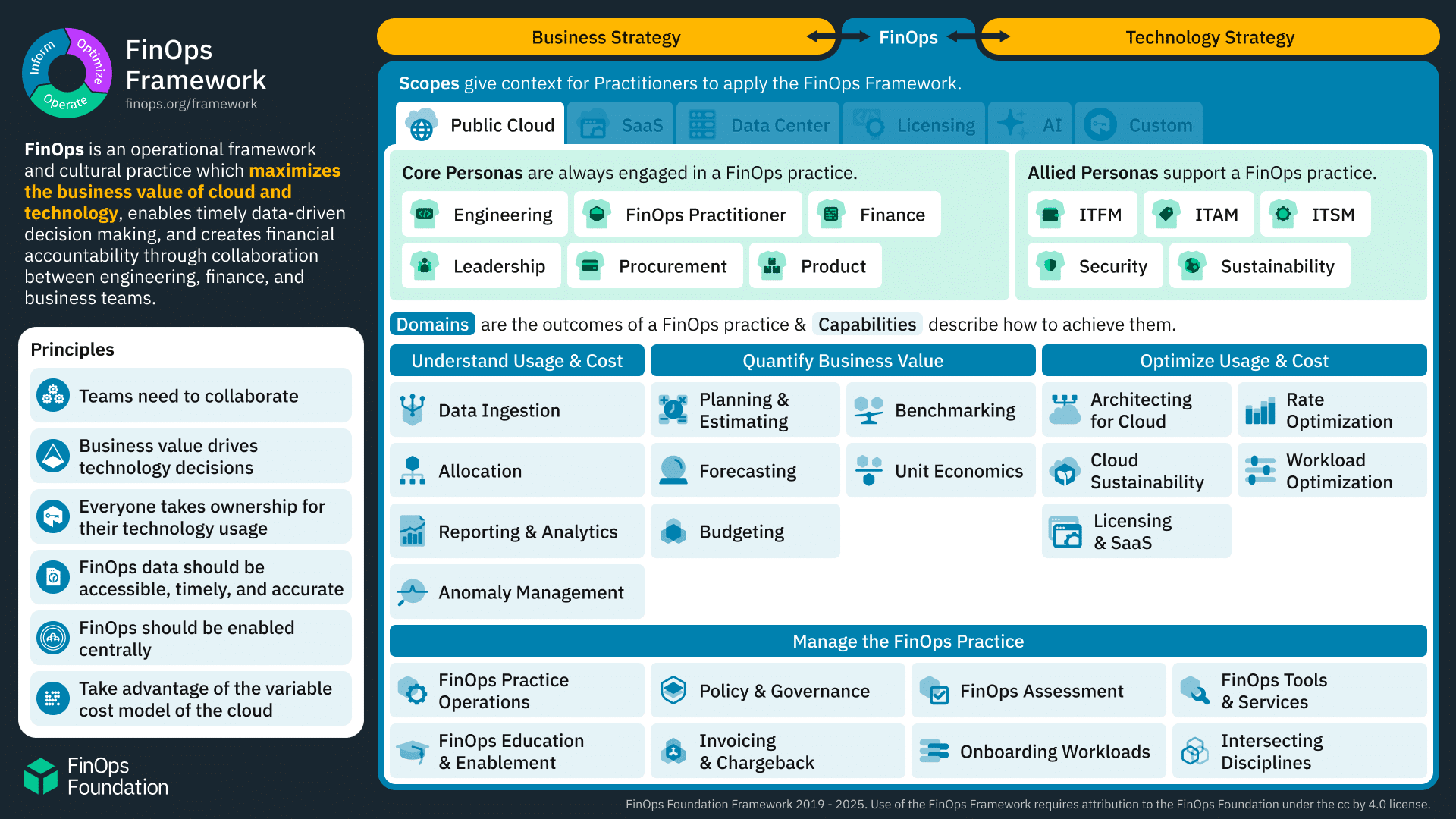Click the Manage the FinOps Practice header
1456x819 pixels.
point(908,641)
